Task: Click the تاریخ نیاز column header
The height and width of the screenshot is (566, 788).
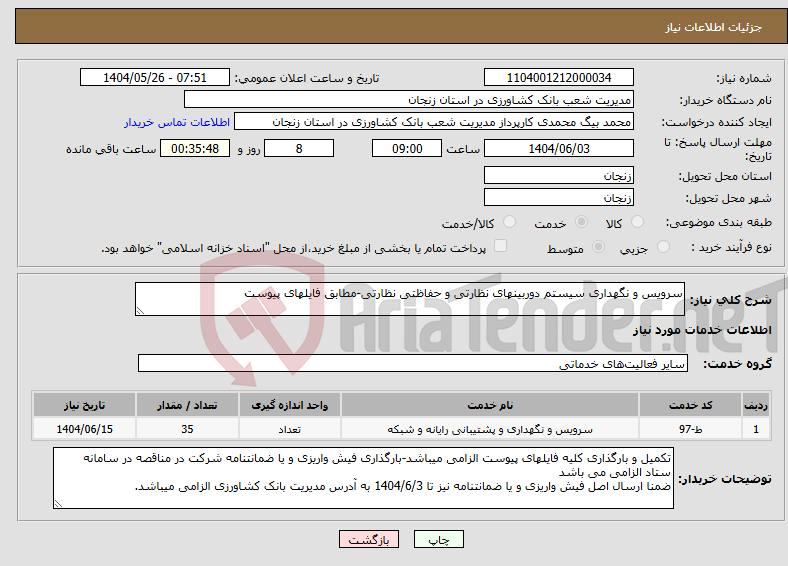Action: [x=84, y=405]
